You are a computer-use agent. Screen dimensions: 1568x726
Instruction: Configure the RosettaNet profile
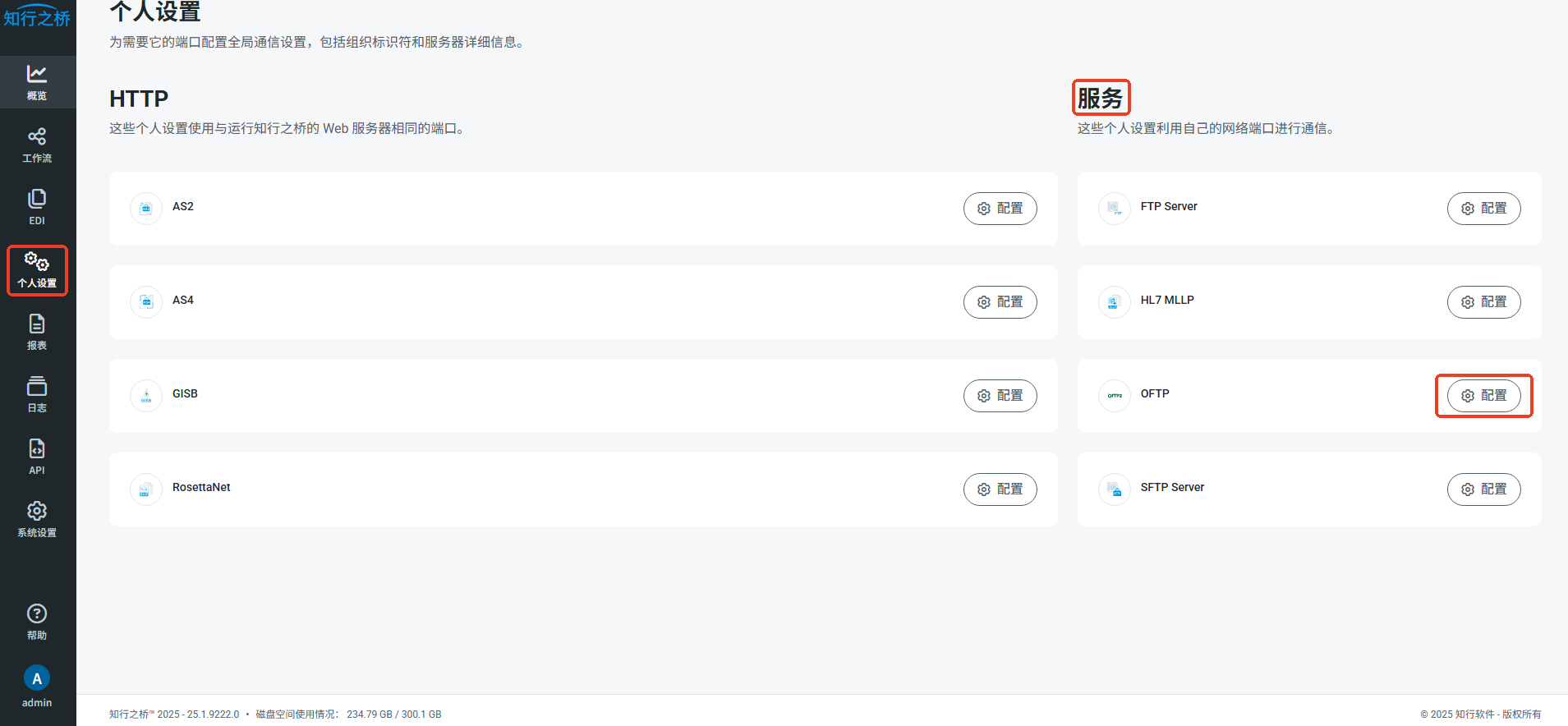[x=1000, y=489]
